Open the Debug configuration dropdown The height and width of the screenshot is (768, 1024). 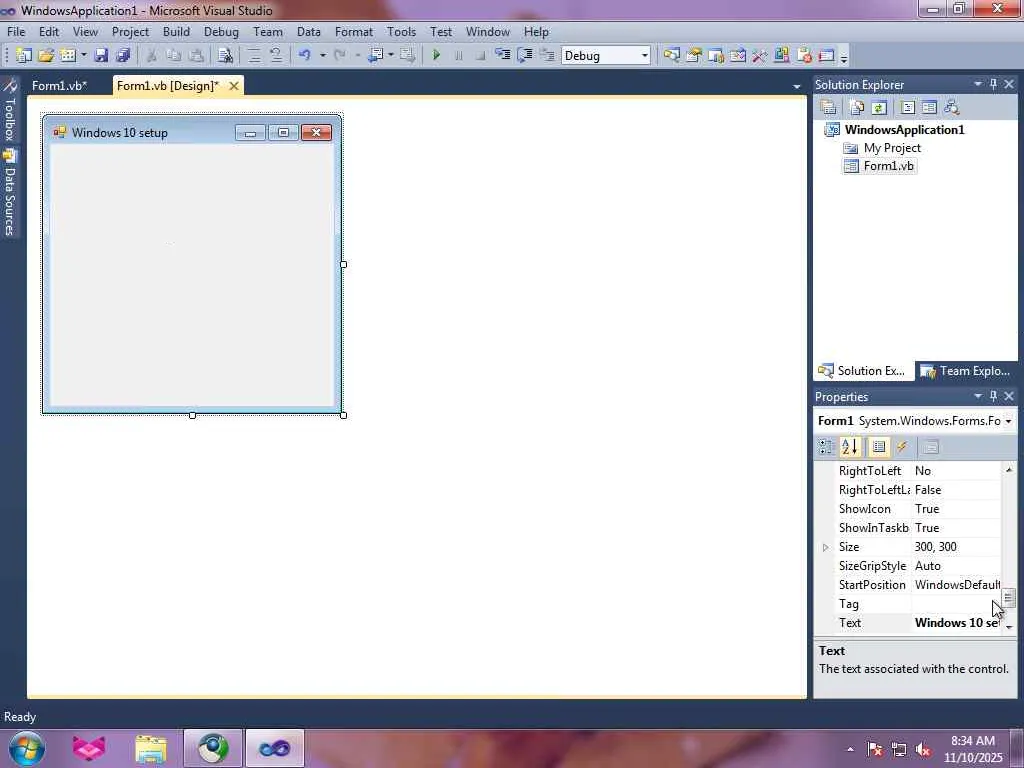click(645, 56)
